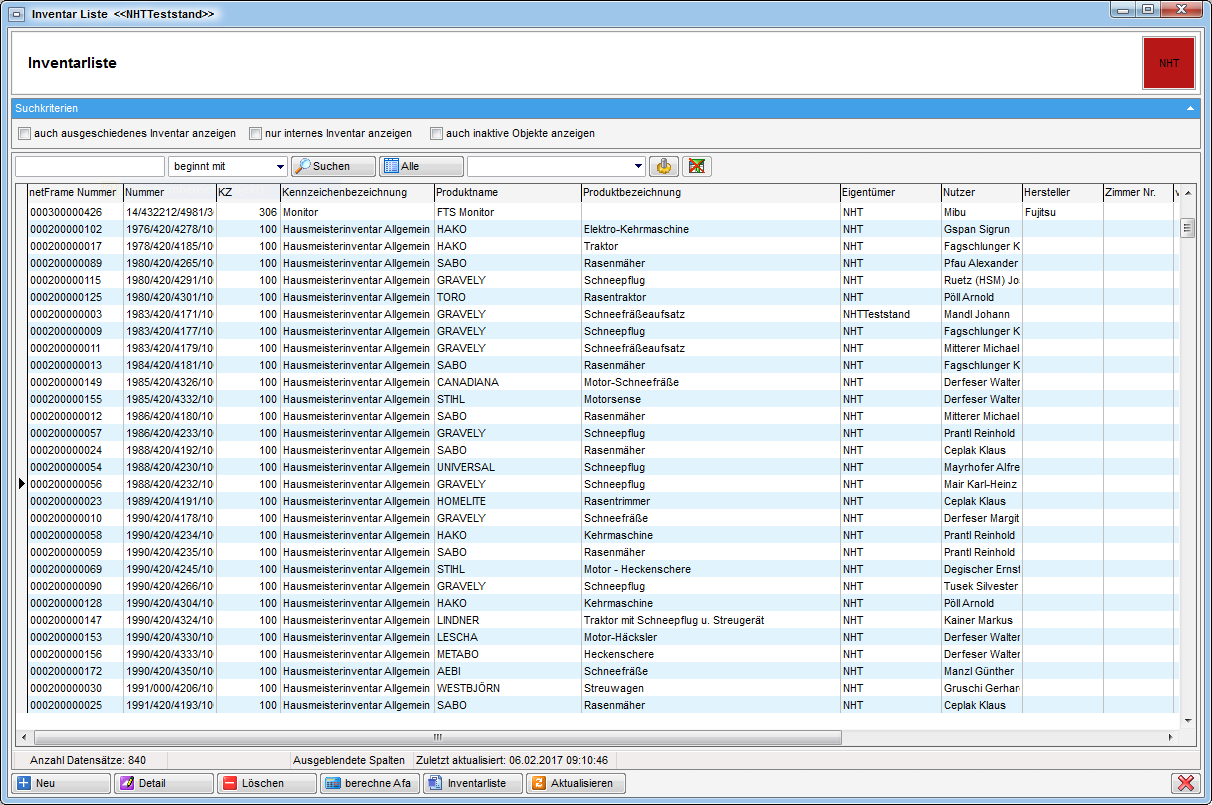Image resolution: width=1212 pixels, height=805 pixels.
Task: Select the 'Elektro-Kehrmaschine' cell
Action: tap(710, 230)
